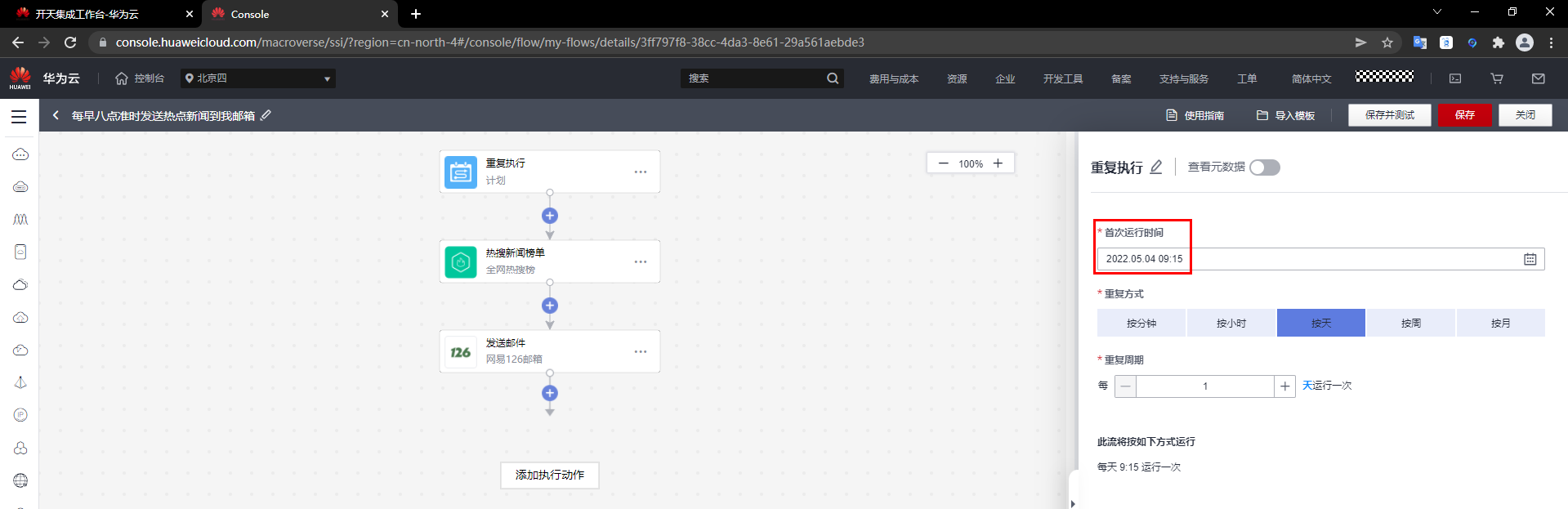
Task: Click the search magnifier icon
Action: click(x=833, y=78)
